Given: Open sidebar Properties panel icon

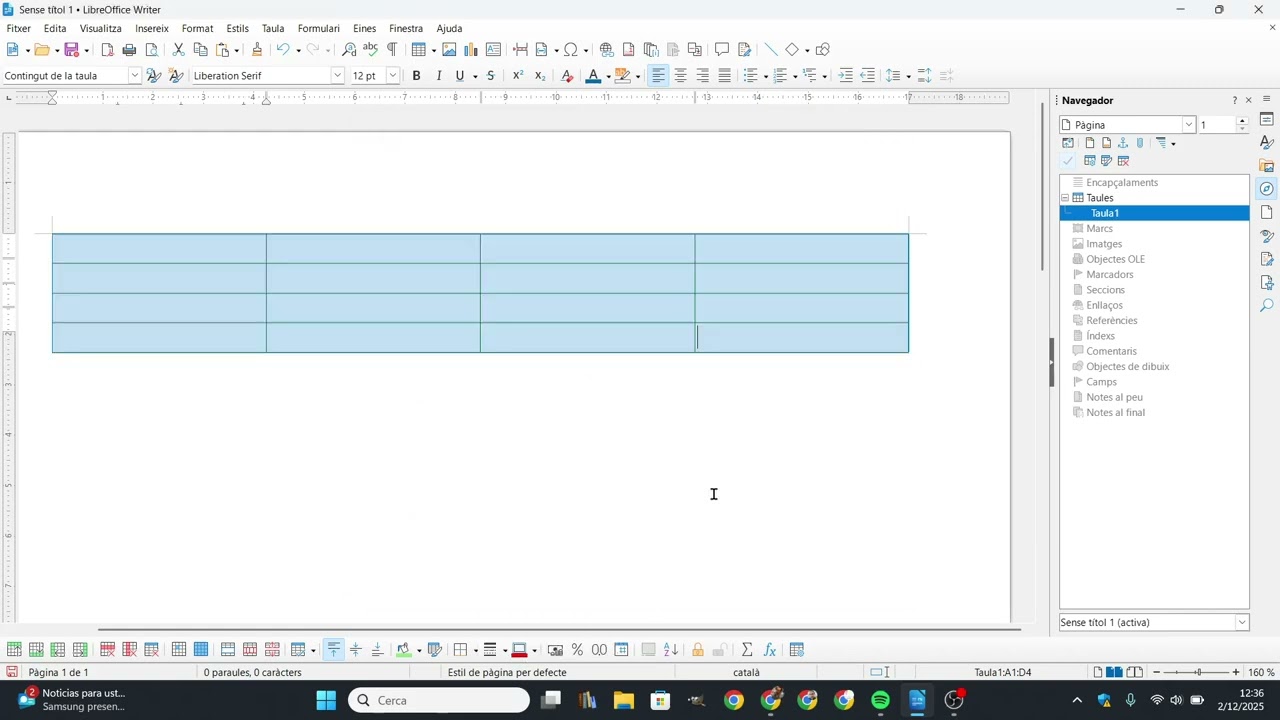Looking at the screenshot, I should (1267, 119).
